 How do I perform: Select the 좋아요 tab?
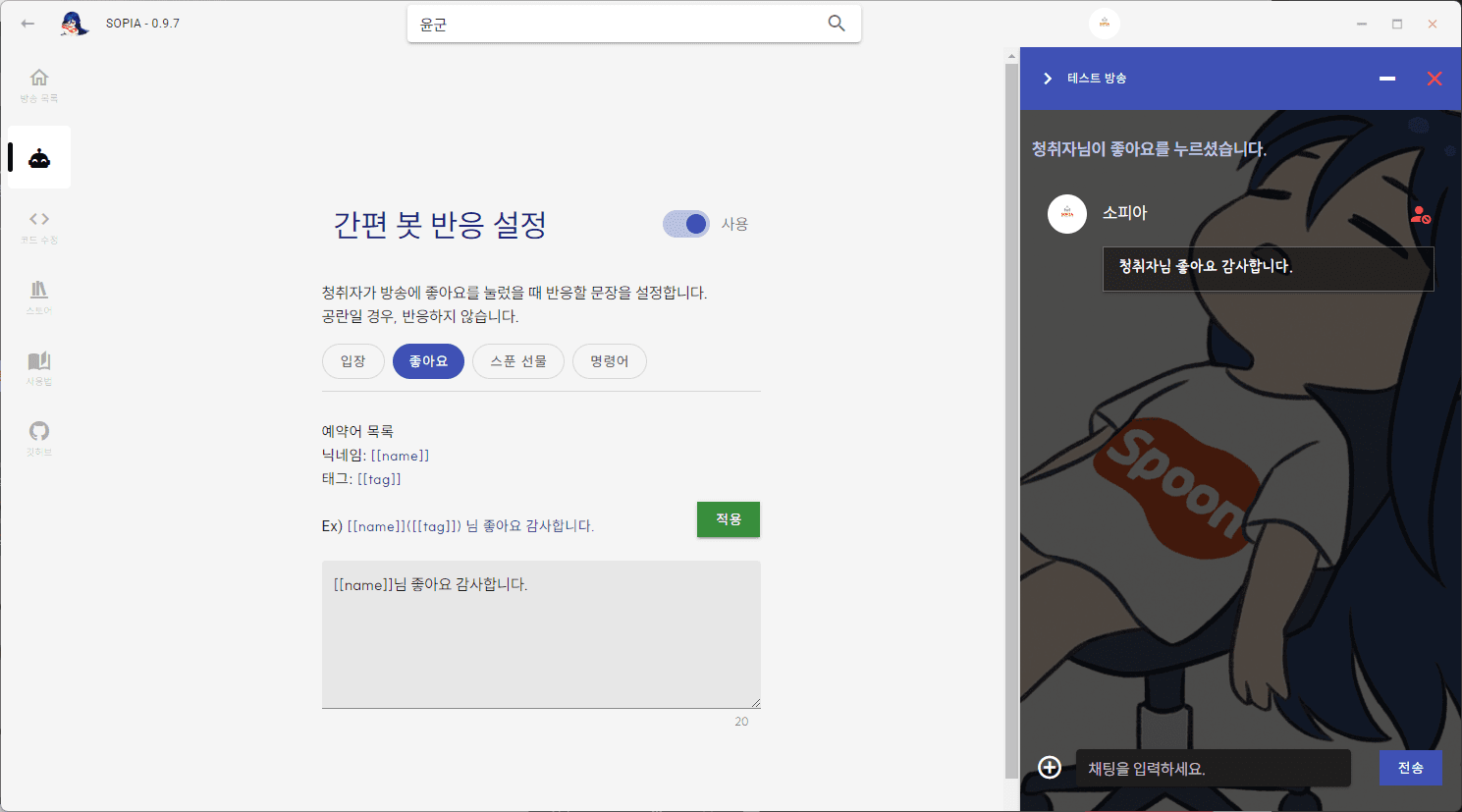[x=428, y=361]
